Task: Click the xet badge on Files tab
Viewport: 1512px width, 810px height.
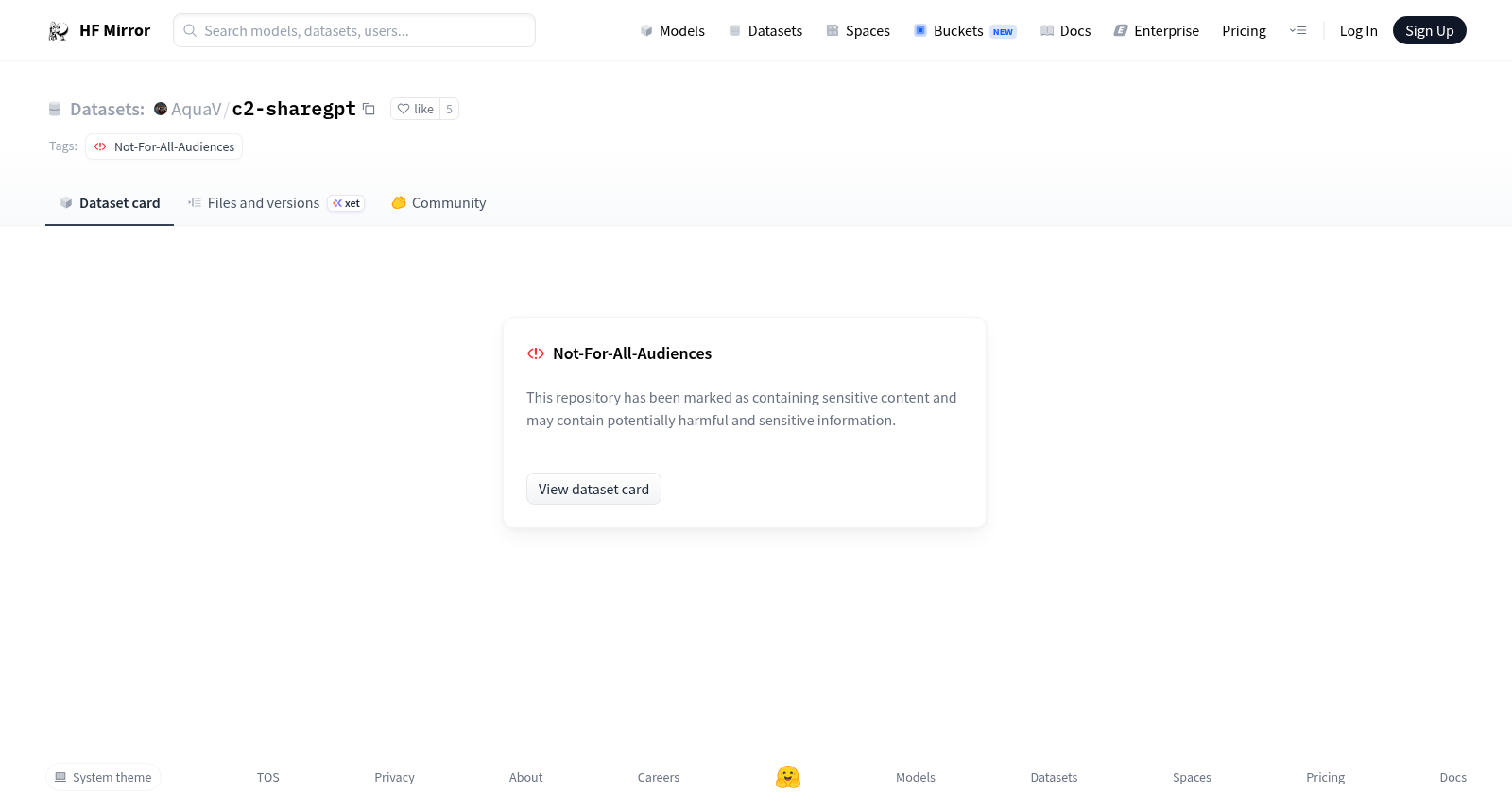Action: point(346,203)
